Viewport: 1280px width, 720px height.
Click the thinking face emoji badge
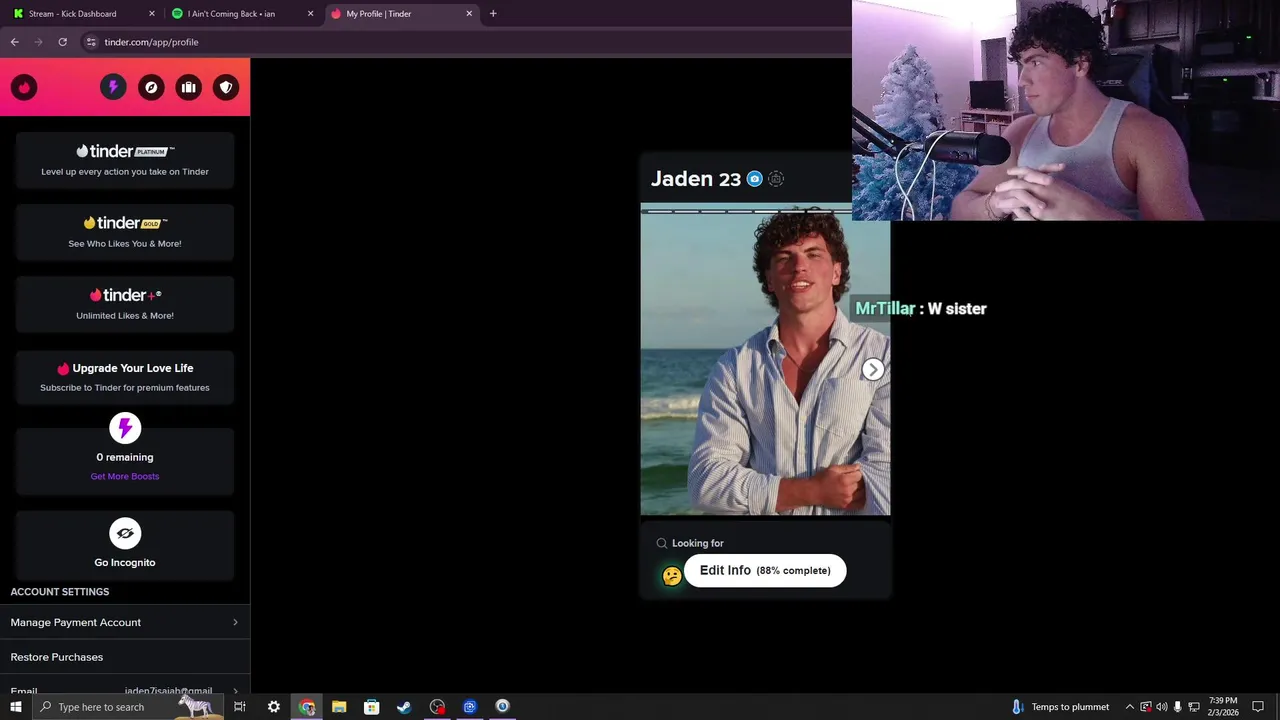click(x=672, y=576)
